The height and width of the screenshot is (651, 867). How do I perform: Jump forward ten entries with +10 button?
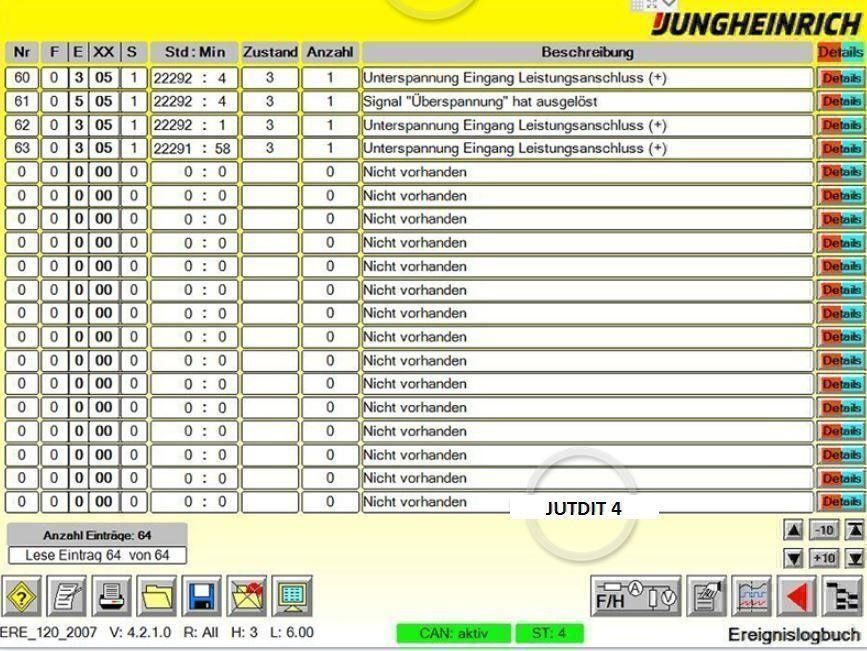coord(823,558)
